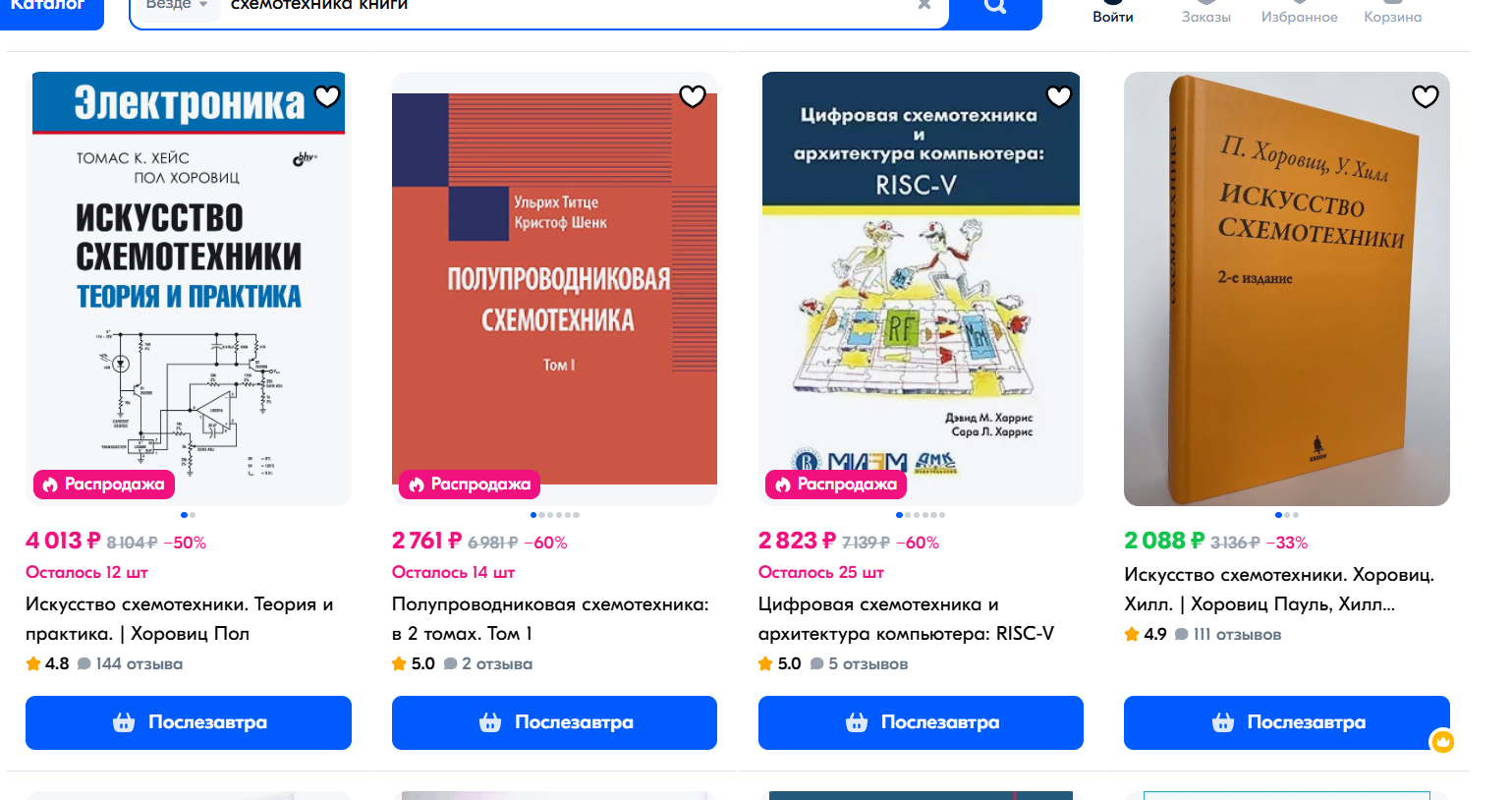The image size is (1512, 800).
Task: Add RISC-V book to cart via Послезавтра
Action: [x=921, y=722]
